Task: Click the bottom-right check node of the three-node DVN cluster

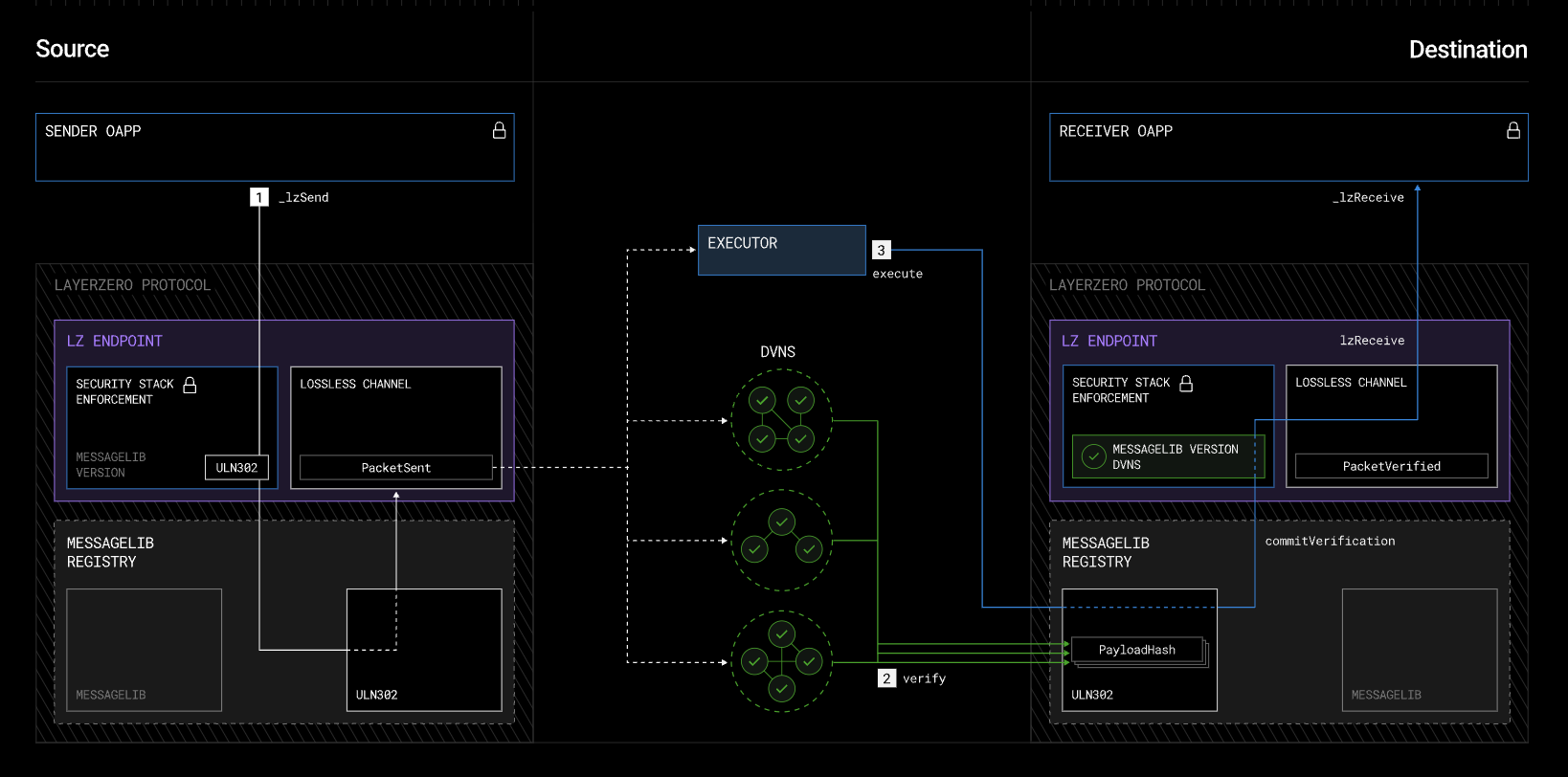Action: pos(810,549)
